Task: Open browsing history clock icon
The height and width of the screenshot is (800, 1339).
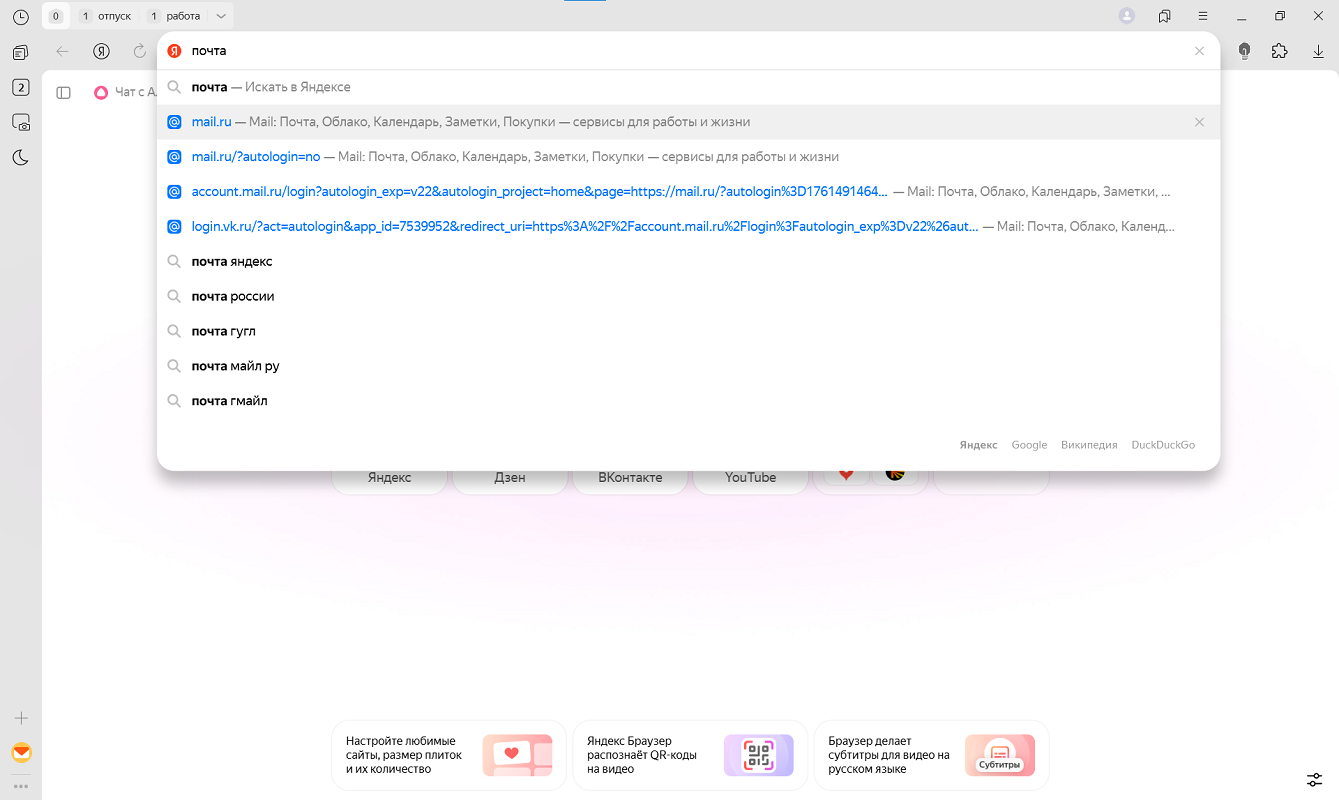Action: (20, 17)
